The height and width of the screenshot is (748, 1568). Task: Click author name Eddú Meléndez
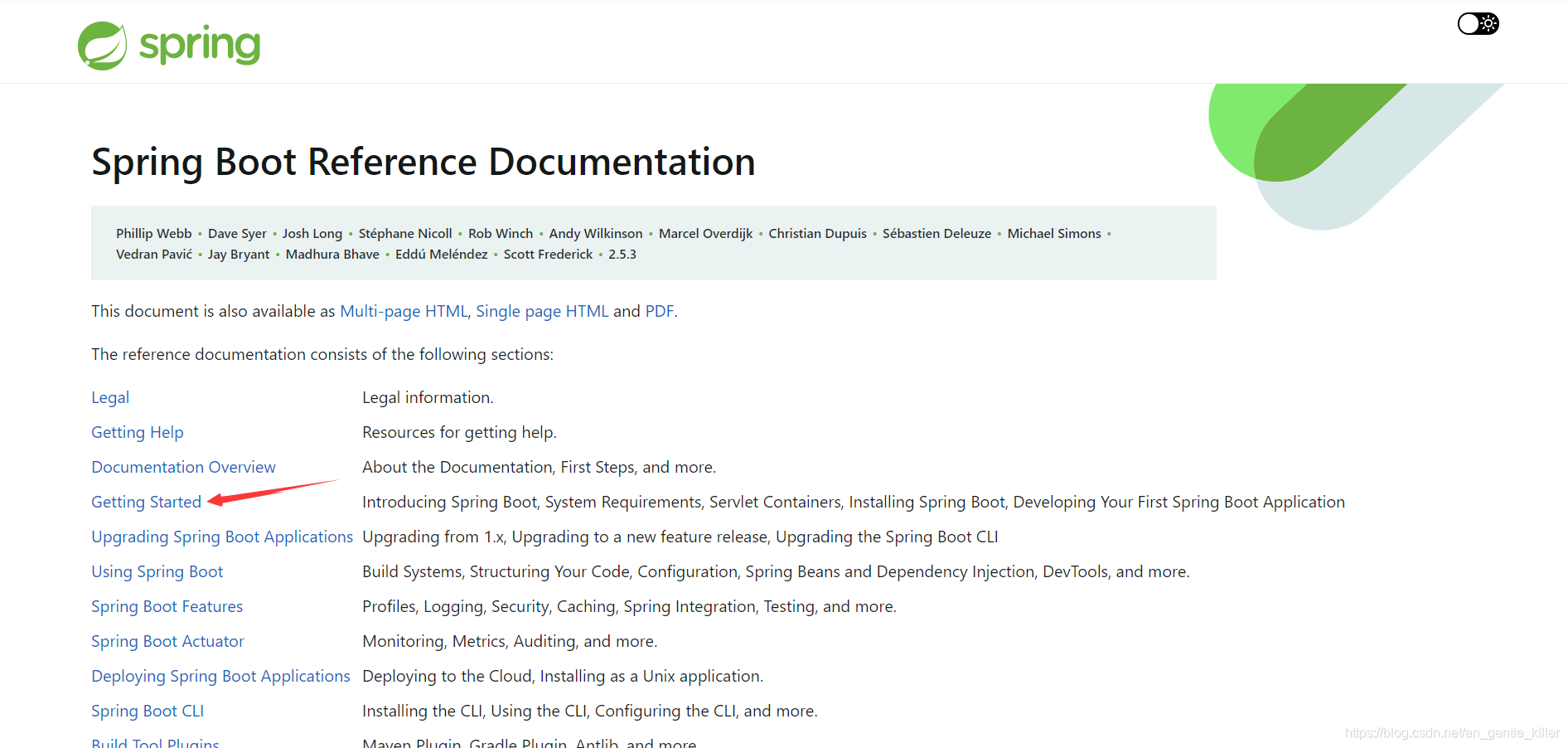click(442, 255)
